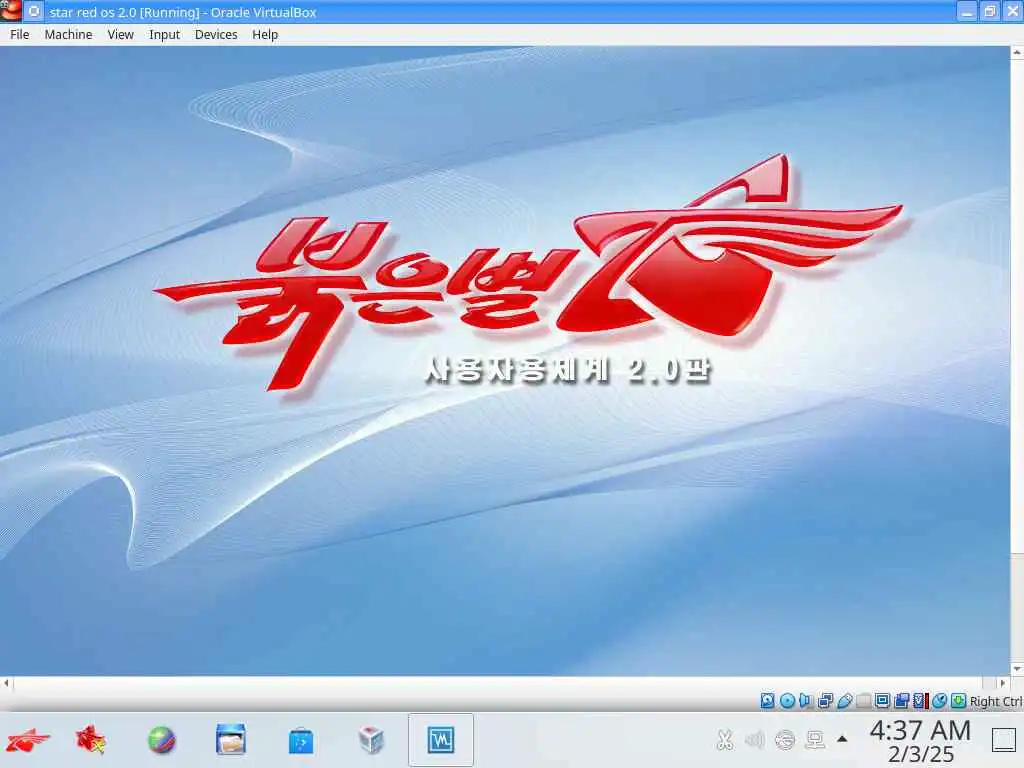
Task: Click the vertical scrollbar down arrow
Action: click(1017, 669)
